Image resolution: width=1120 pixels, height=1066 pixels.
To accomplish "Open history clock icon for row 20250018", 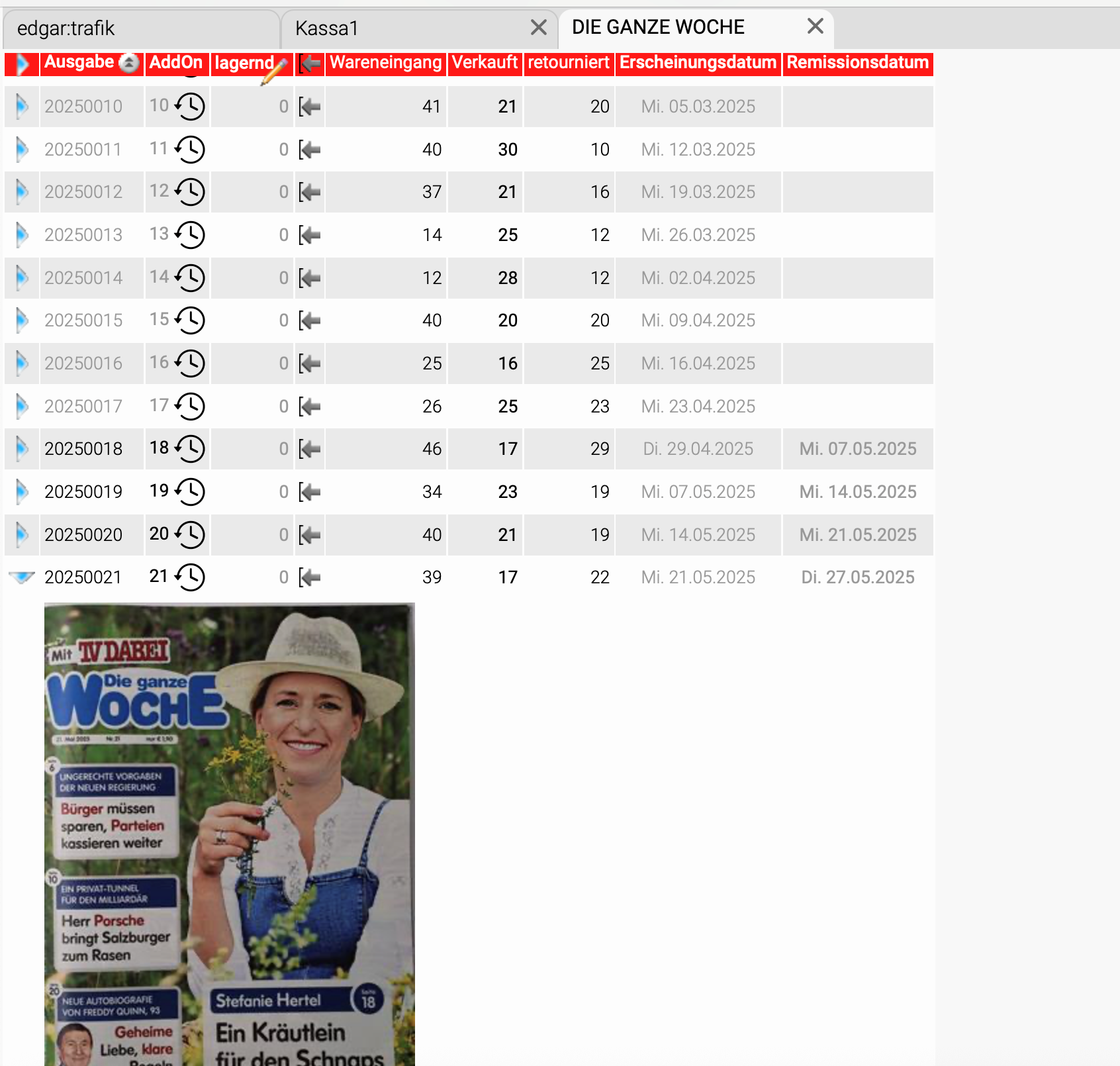I will pyautogui.click(x=190, y=449).
